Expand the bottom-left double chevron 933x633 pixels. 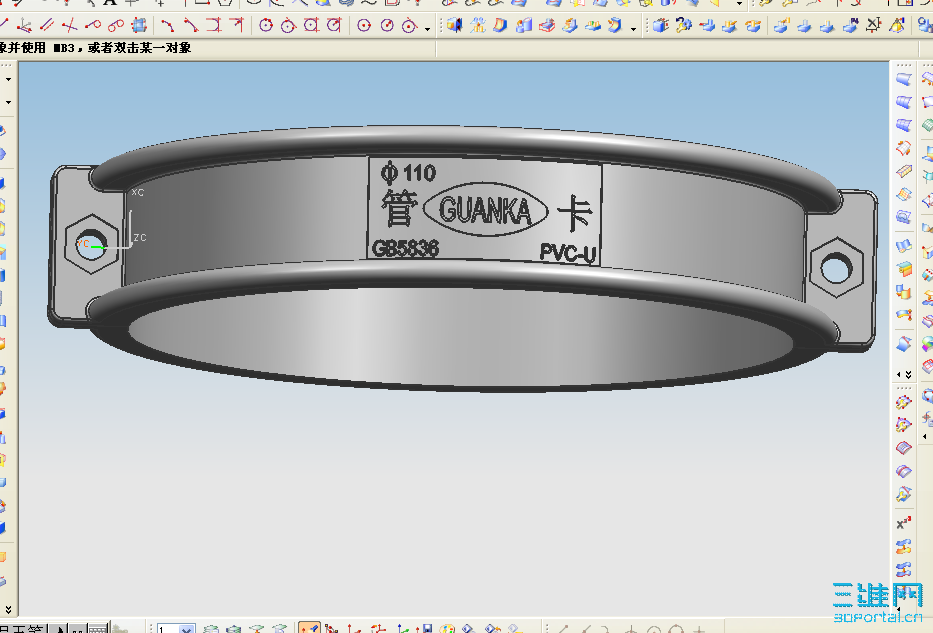pos(8,609)
